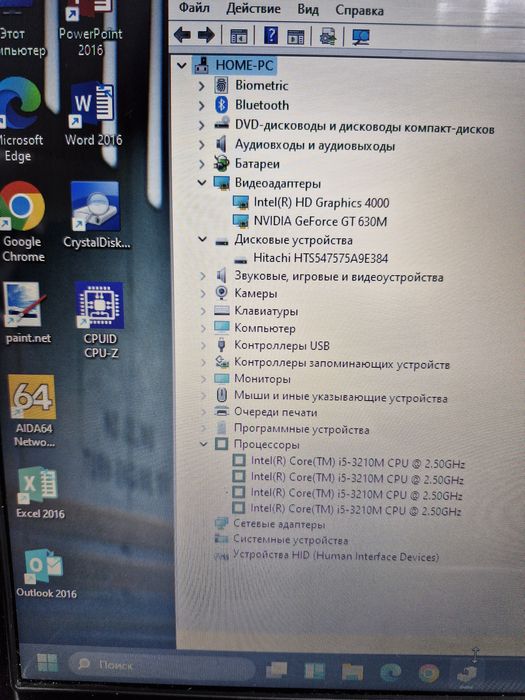Collapse the Процессоры category

204,444
